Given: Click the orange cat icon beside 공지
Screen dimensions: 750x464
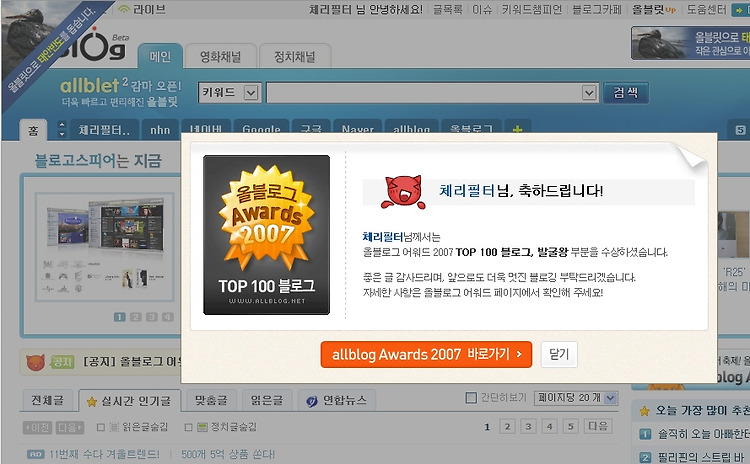Looking at the screenshot, I should 35,362.
